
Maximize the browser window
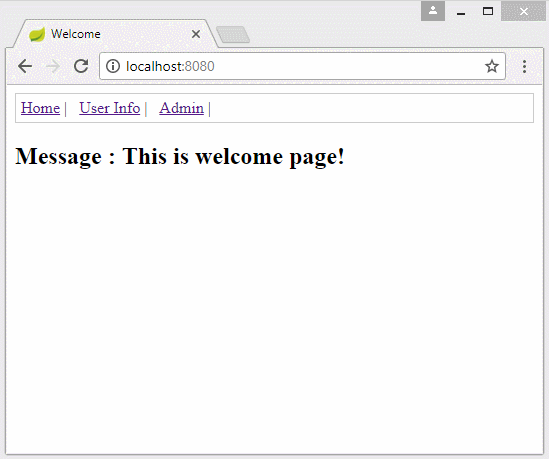tap(488, 12)
